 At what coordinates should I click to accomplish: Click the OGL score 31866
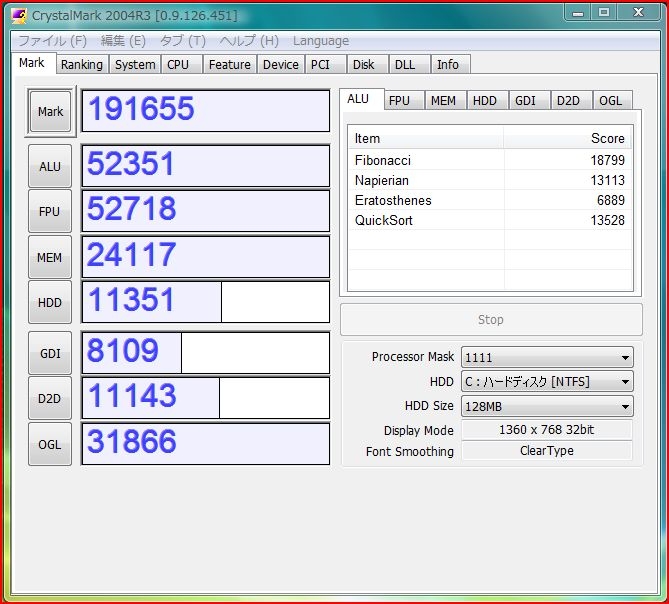206,444
